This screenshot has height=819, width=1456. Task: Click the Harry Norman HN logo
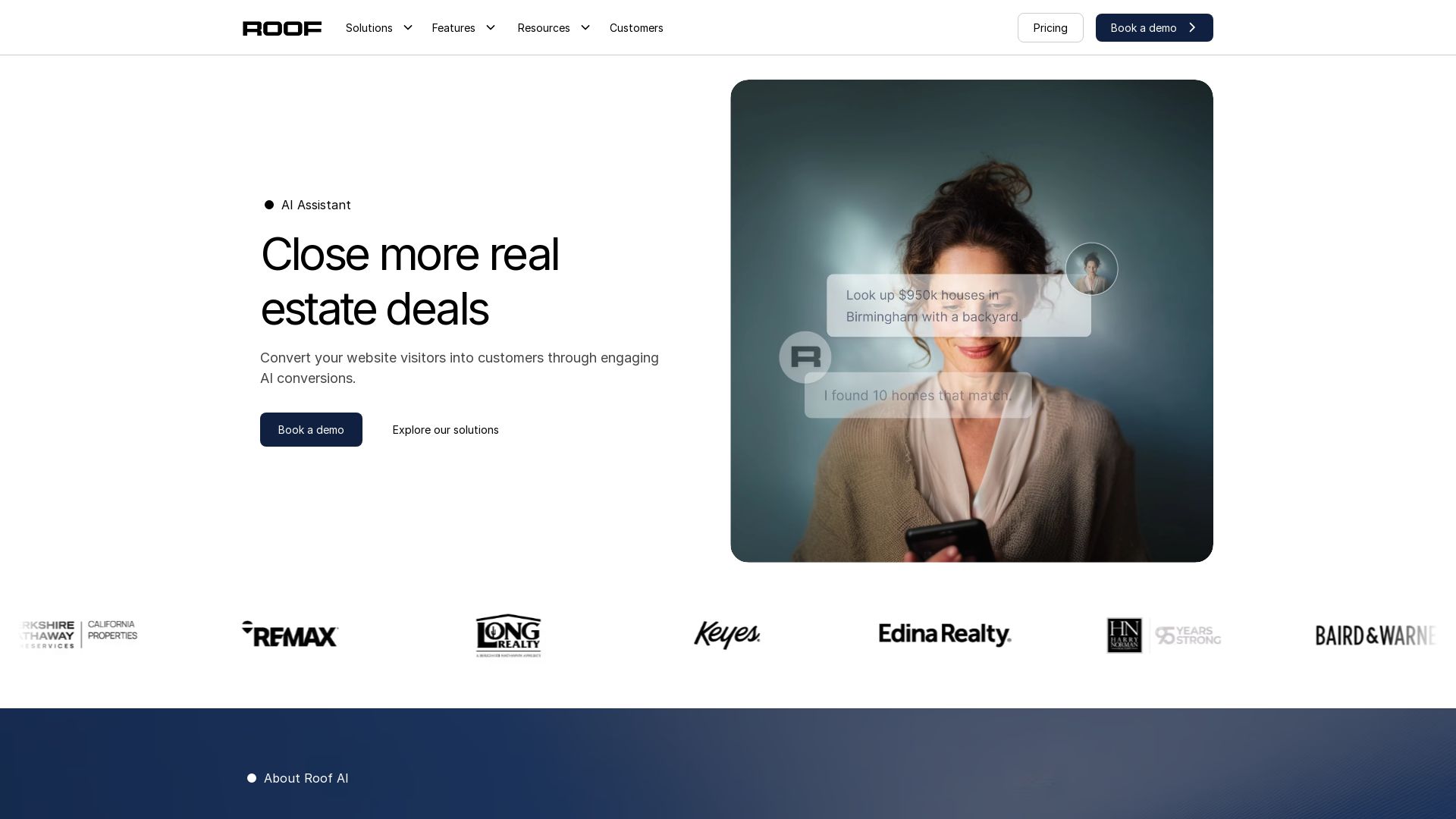click(x=1125, y=635)
